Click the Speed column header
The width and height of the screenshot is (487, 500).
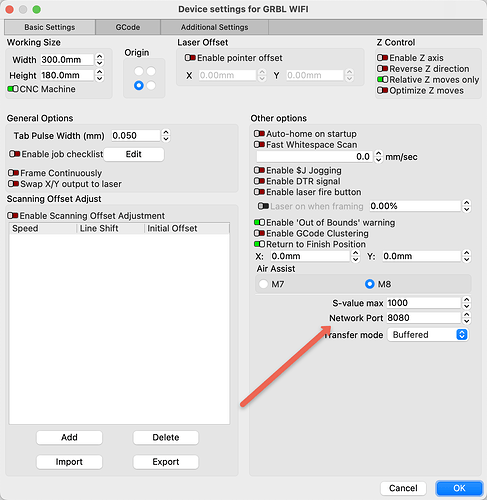tap(43, 228)
